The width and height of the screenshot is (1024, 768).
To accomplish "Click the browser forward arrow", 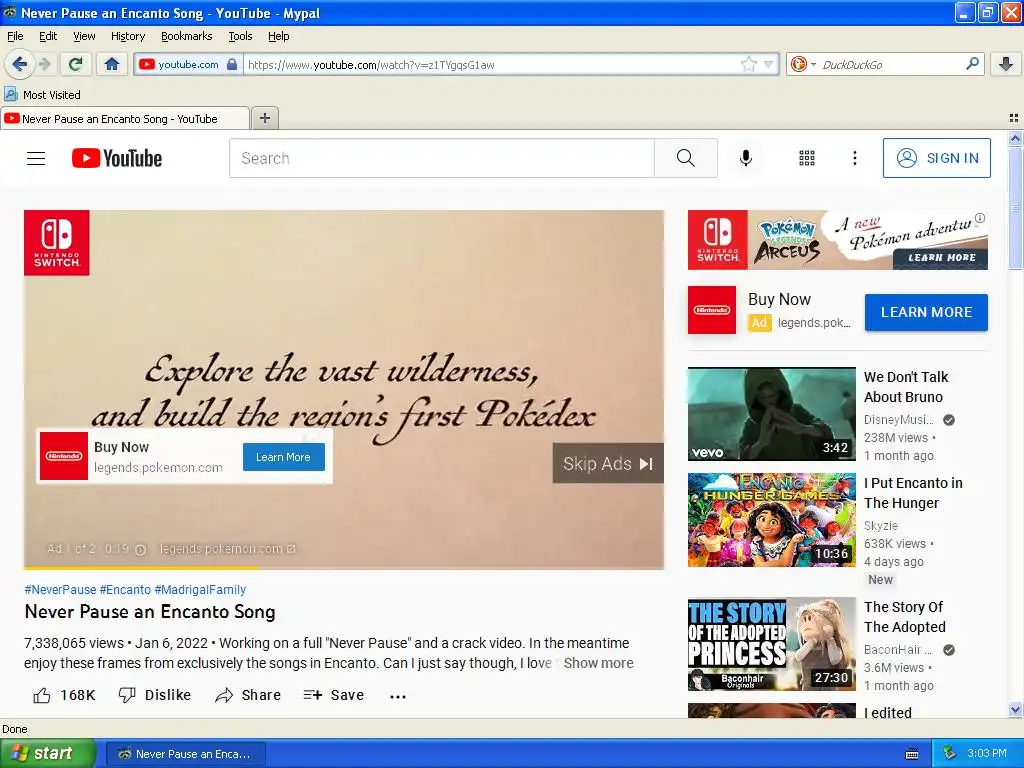I will pos(44,64).
